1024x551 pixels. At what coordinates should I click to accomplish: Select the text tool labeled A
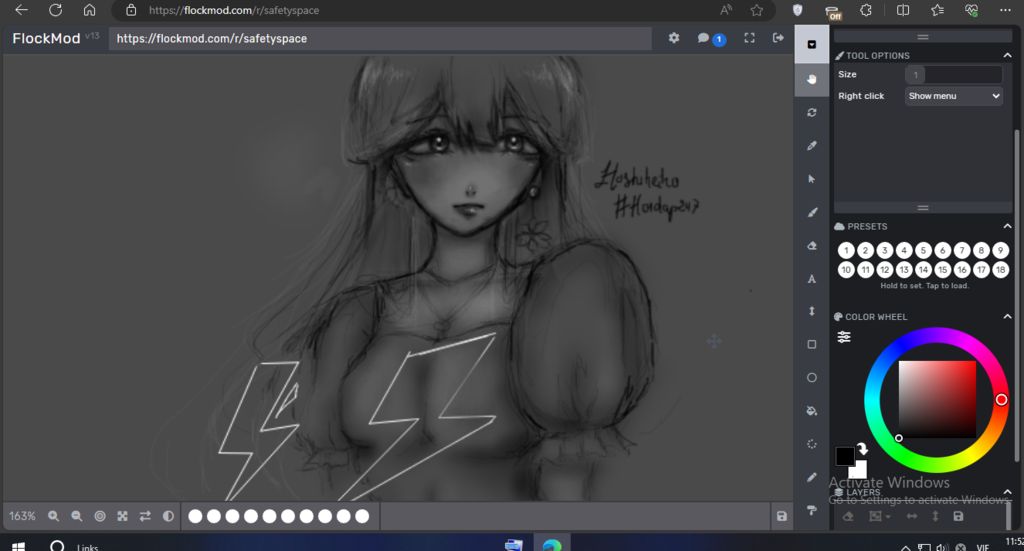click(812, 279)
